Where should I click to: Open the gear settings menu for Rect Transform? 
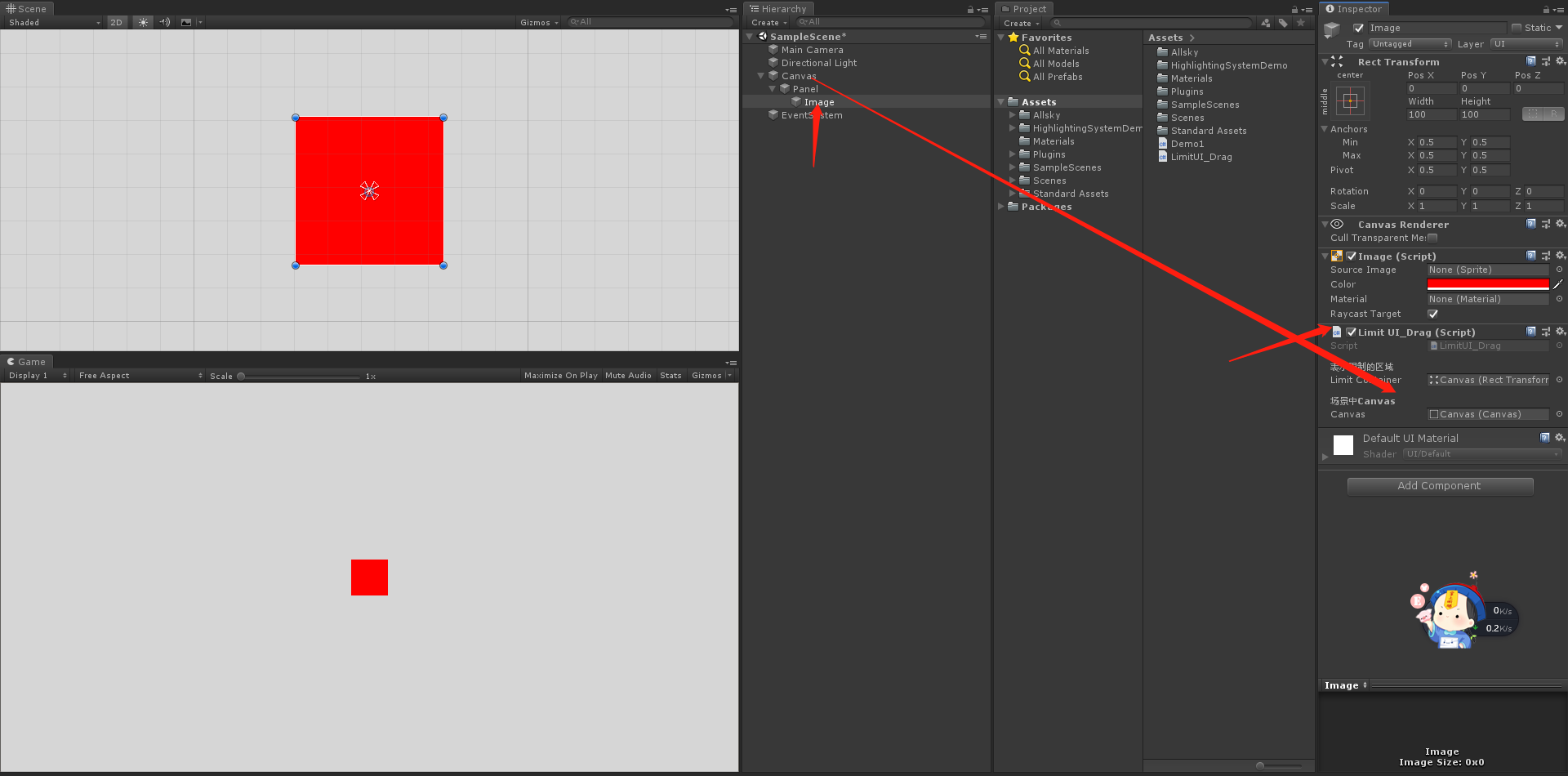[x=1561, y=61]
